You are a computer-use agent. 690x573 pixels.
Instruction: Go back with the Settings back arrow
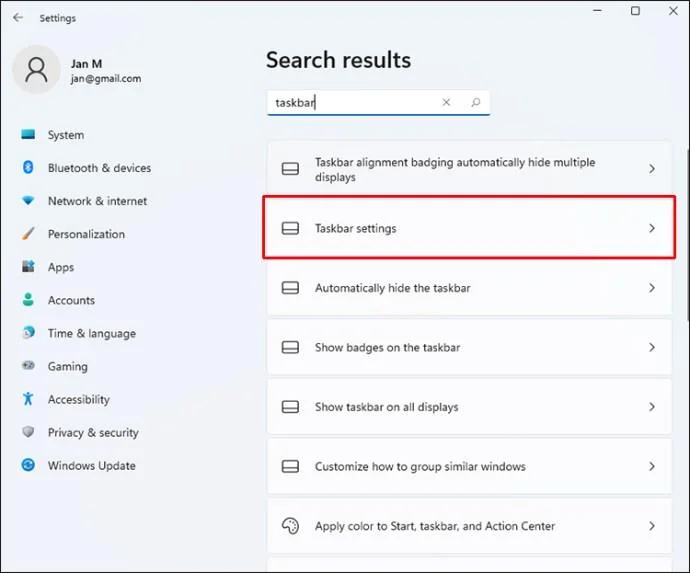pyautogui.click(x=18, y=18)
